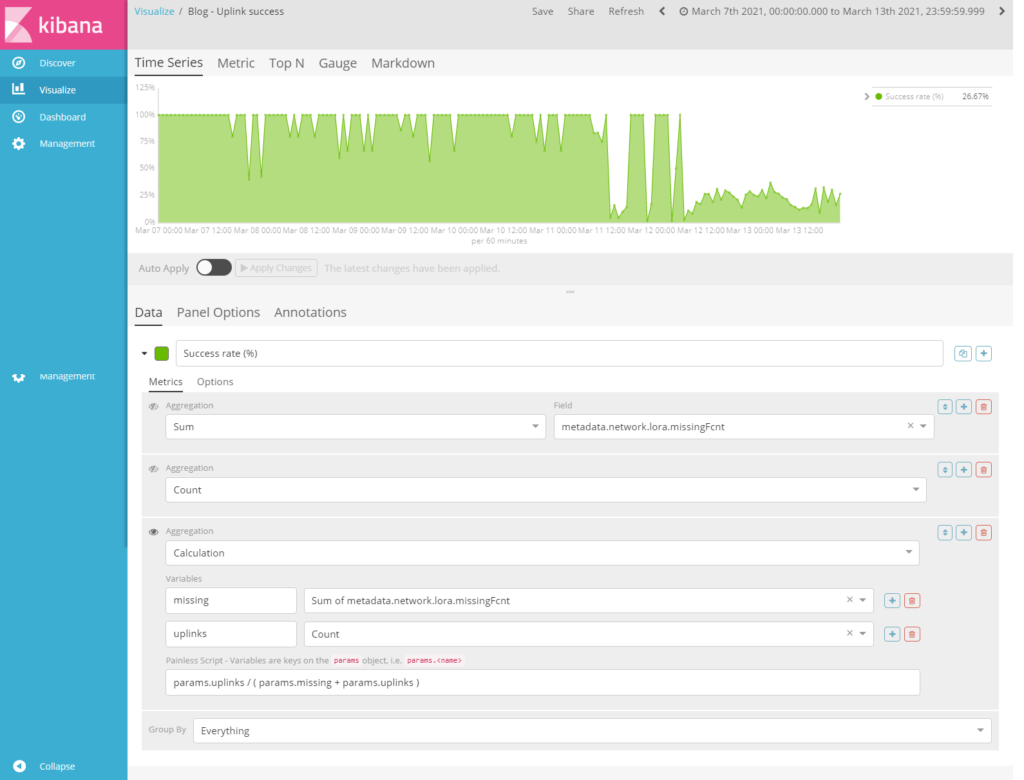
Task: Collapse the Success rate series section
Action: click(x=144, y=353)
